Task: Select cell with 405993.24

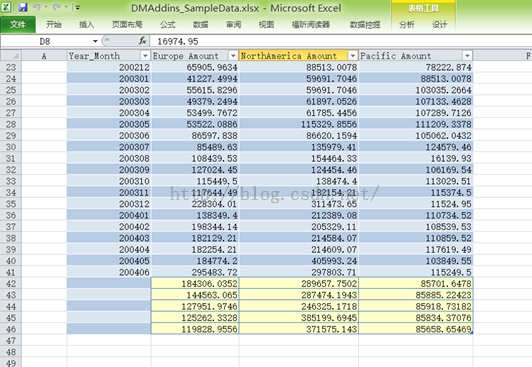Action: pyautogui.click(x=299, y=261)
